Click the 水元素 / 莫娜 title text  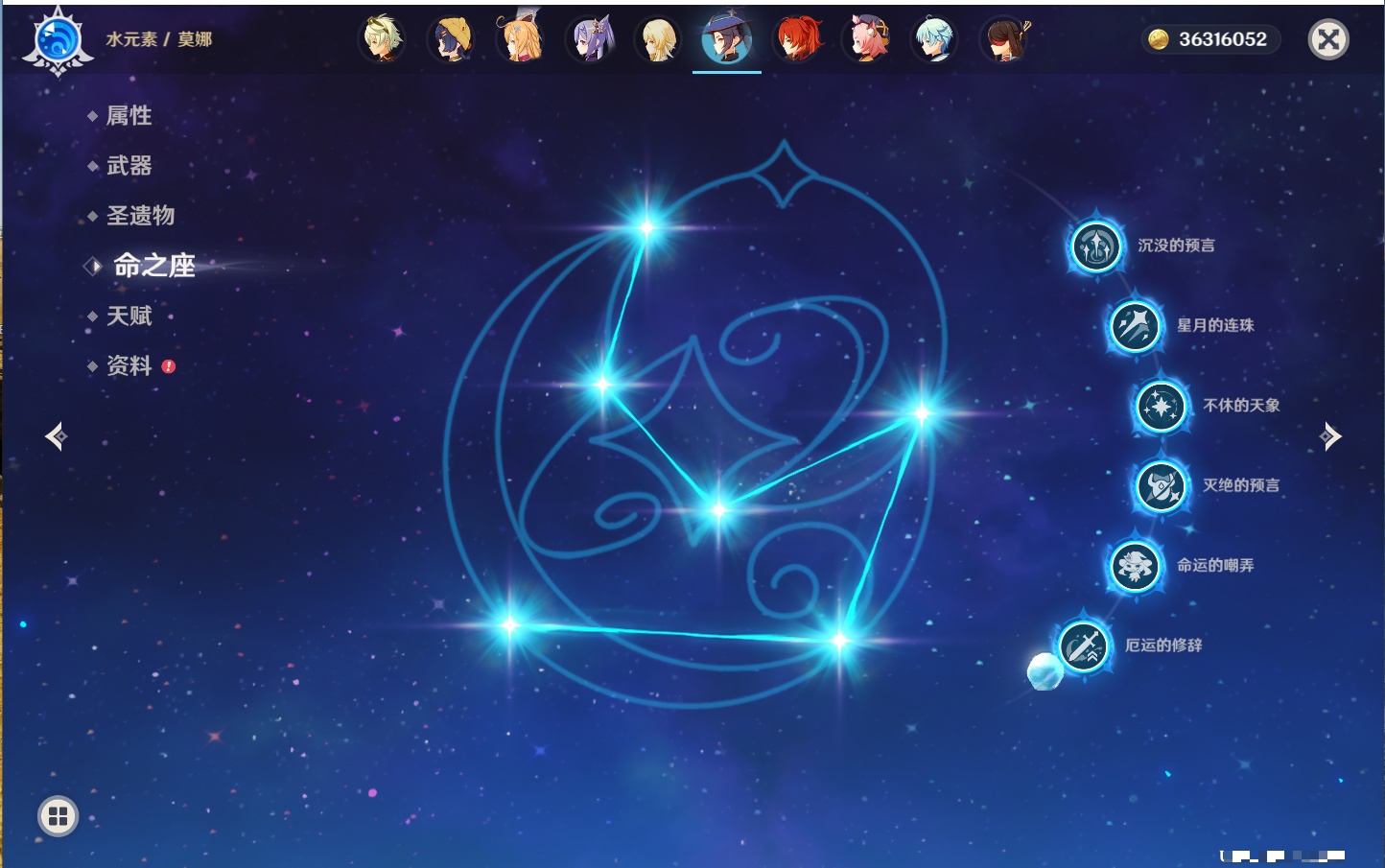[x=159, y=39]
